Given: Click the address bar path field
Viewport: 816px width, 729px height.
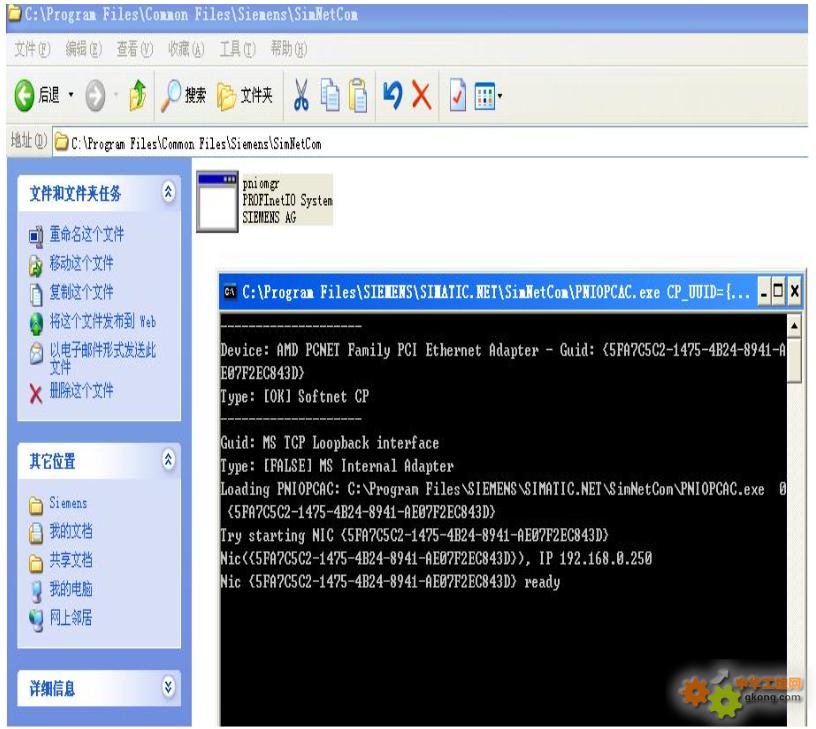Looking at the screenshot, I should pos(430,143).
